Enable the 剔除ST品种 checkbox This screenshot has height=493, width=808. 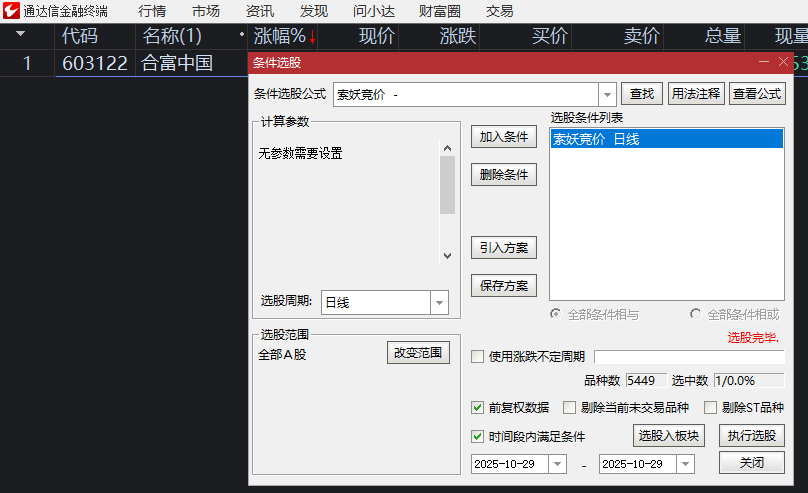pos(711,408)
